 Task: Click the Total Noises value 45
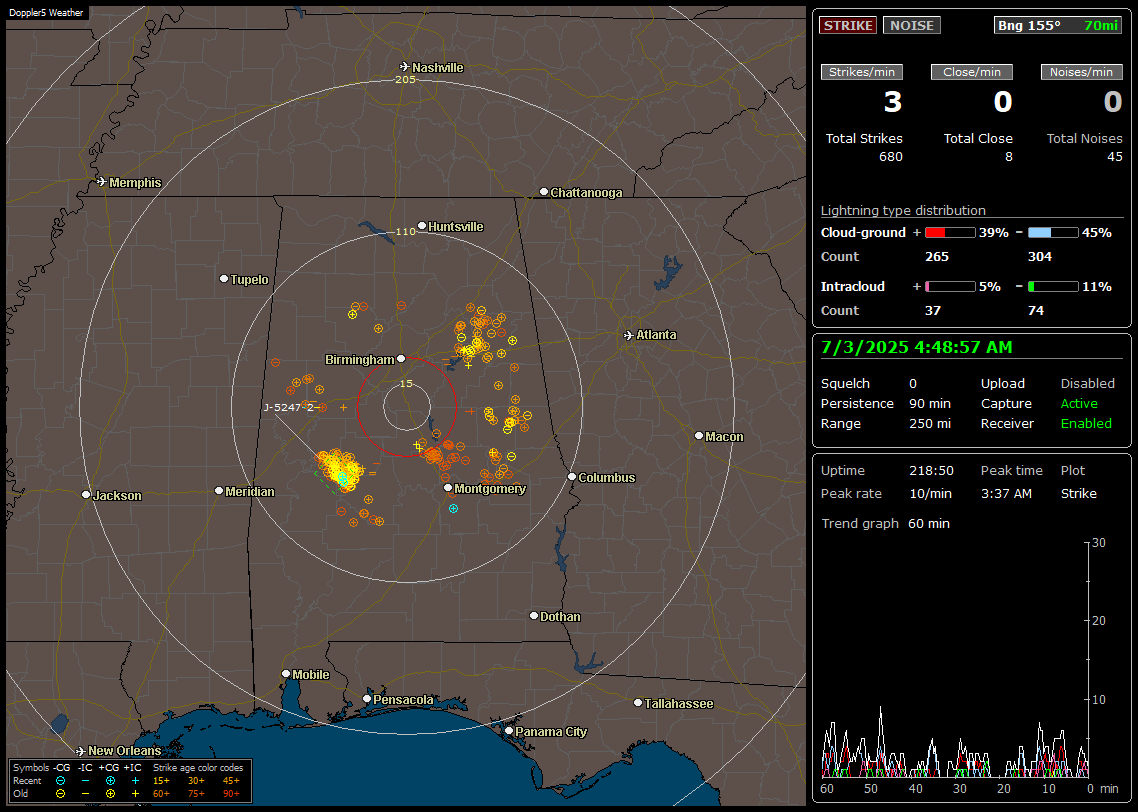[x=1115, y=157]
